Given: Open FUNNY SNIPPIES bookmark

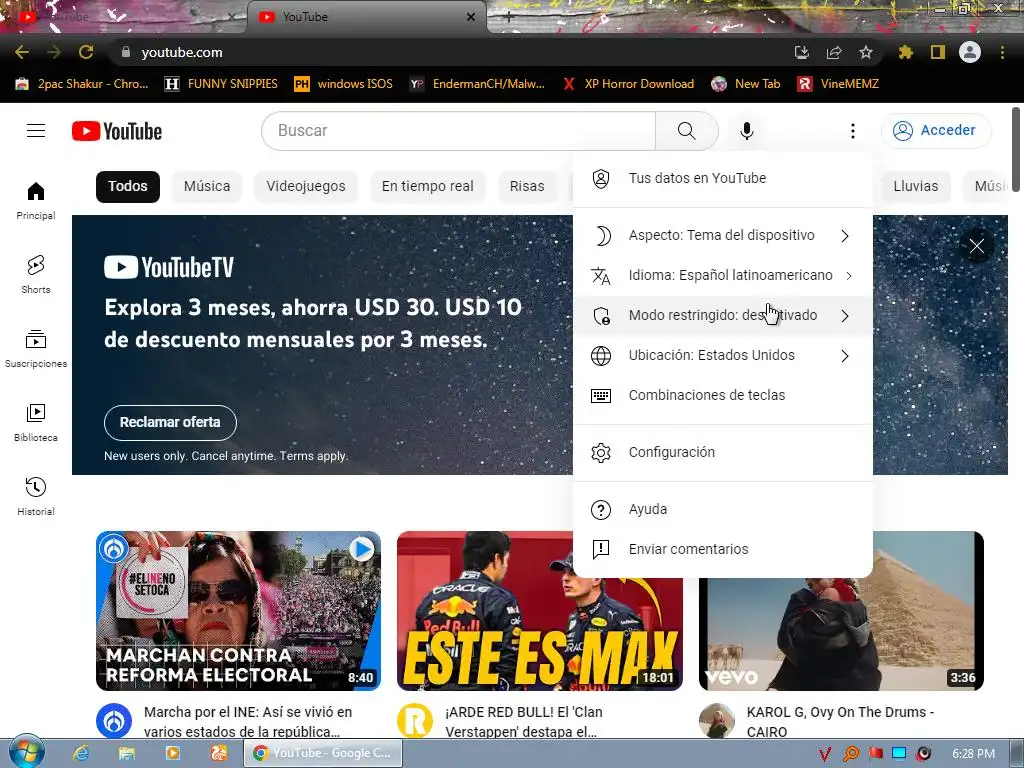Looking at the screenshot, I should pyautogui.click(x=221, y=84).
